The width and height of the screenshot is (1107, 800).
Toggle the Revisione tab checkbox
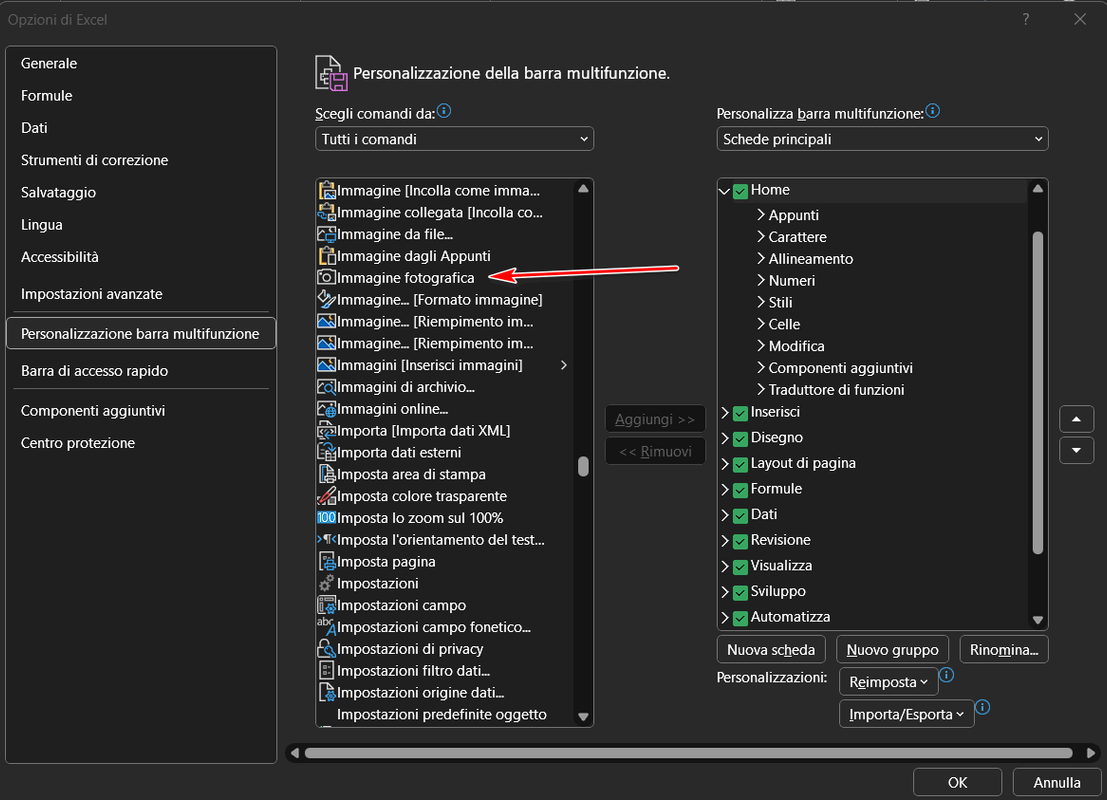coord(740,541)
